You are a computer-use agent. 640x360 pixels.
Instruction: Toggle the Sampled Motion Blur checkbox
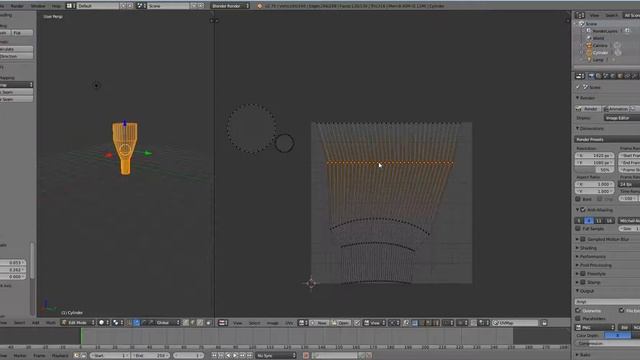[x=583, y=239]
